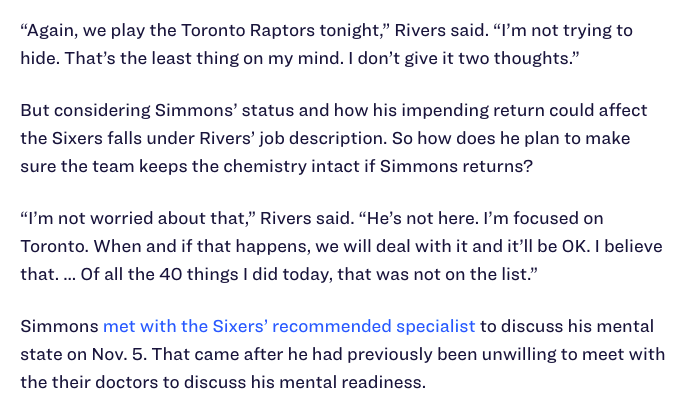Click the word "Simmons" before the blue link
The image size is (677, 396).
tap(59, 326)
